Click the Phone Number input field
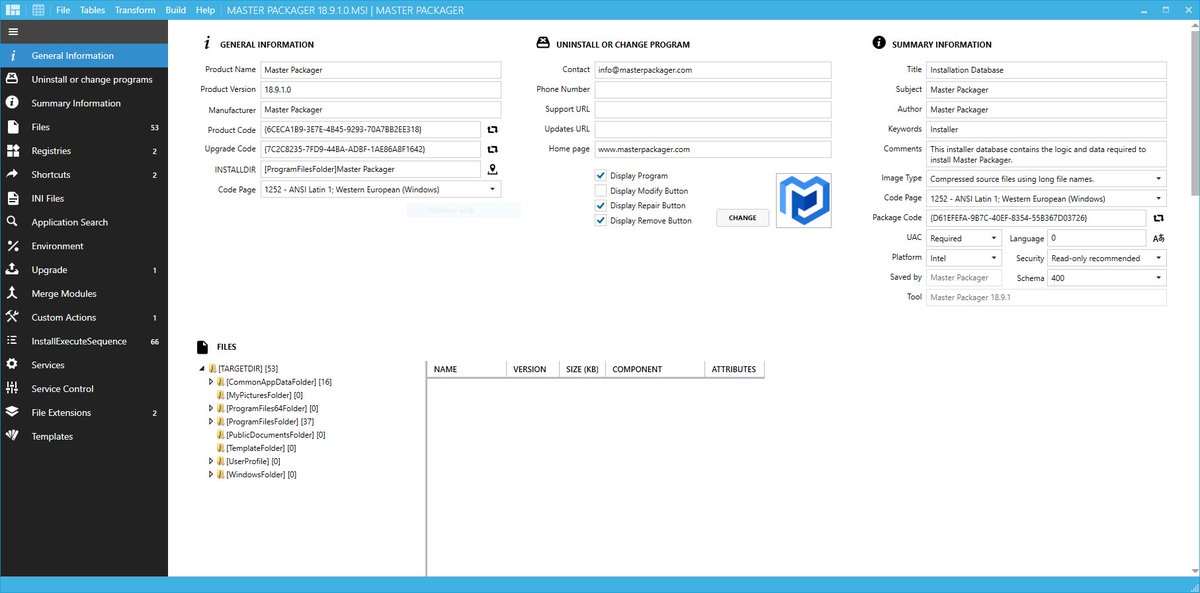This screenshot has width=1200, height=593. pyautogui.click(x=713, y=90)
